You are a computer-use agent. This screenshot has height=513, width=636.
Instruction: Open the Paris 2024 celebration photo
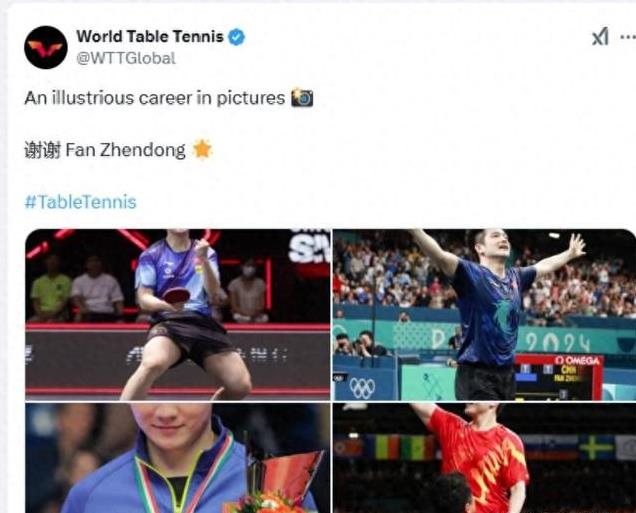pos(484,315)
